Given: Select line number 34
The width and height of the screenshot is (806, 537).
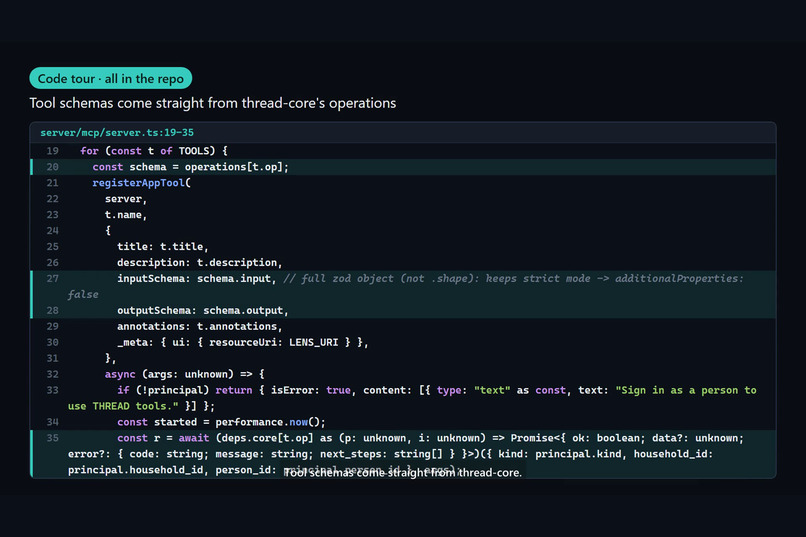Looking at the screenshot, I should click(52, 422).
